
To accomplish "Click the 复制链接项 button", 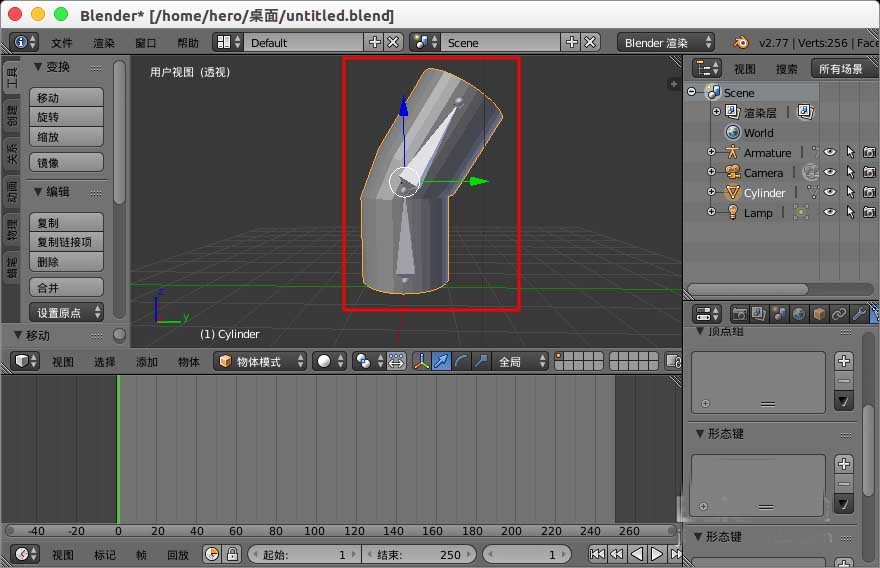I will click(66, 242).
